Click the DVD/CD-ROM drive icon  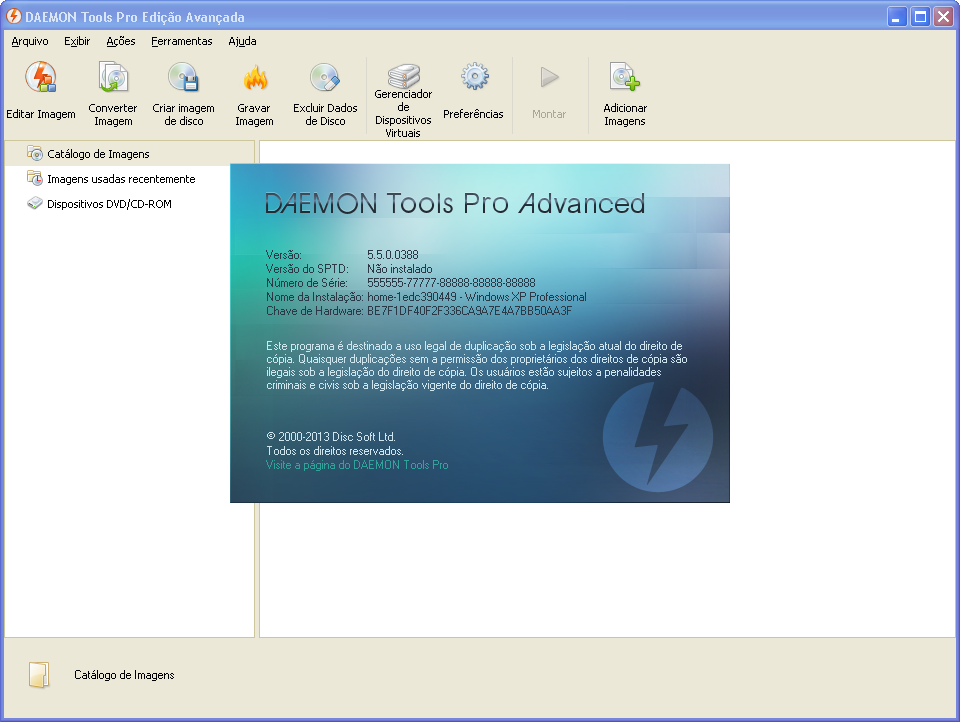pyautogui.click(x=35, y=203)
